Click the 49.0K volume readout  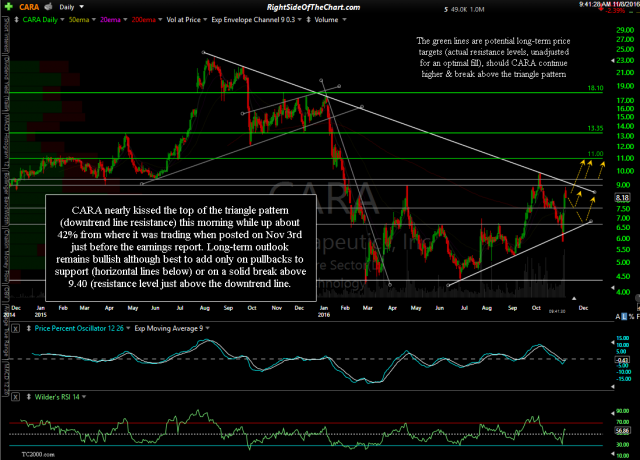pos(459,9)
